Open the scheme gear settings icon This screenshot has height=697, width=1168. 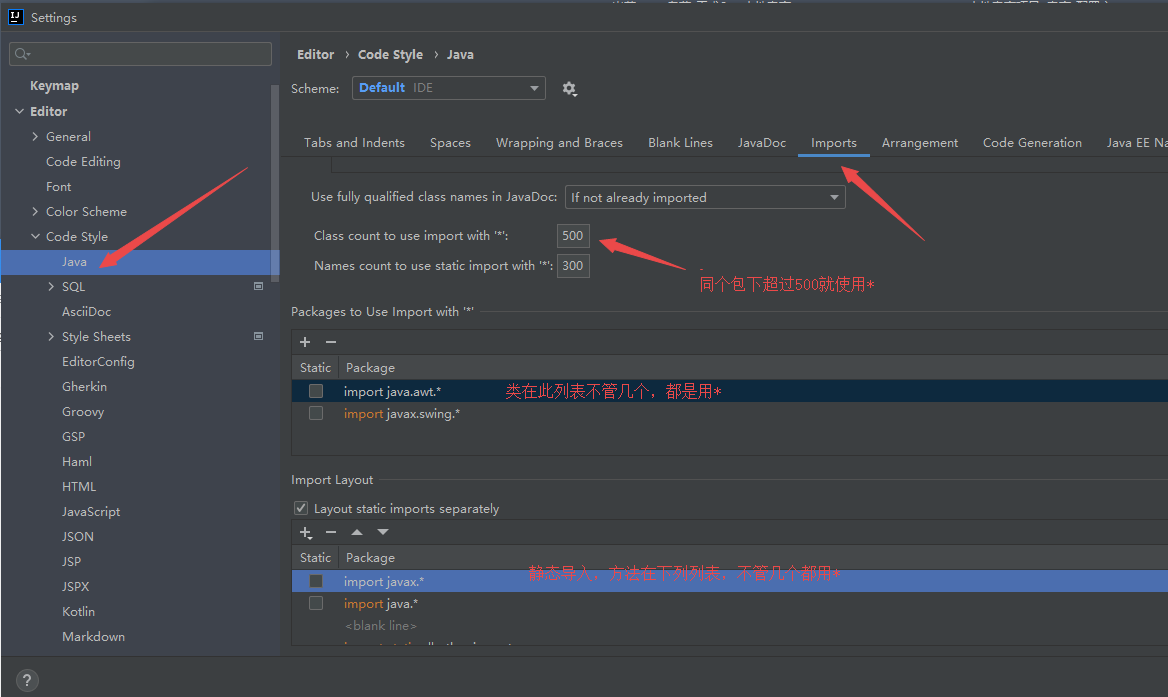(x=569, y=89)
